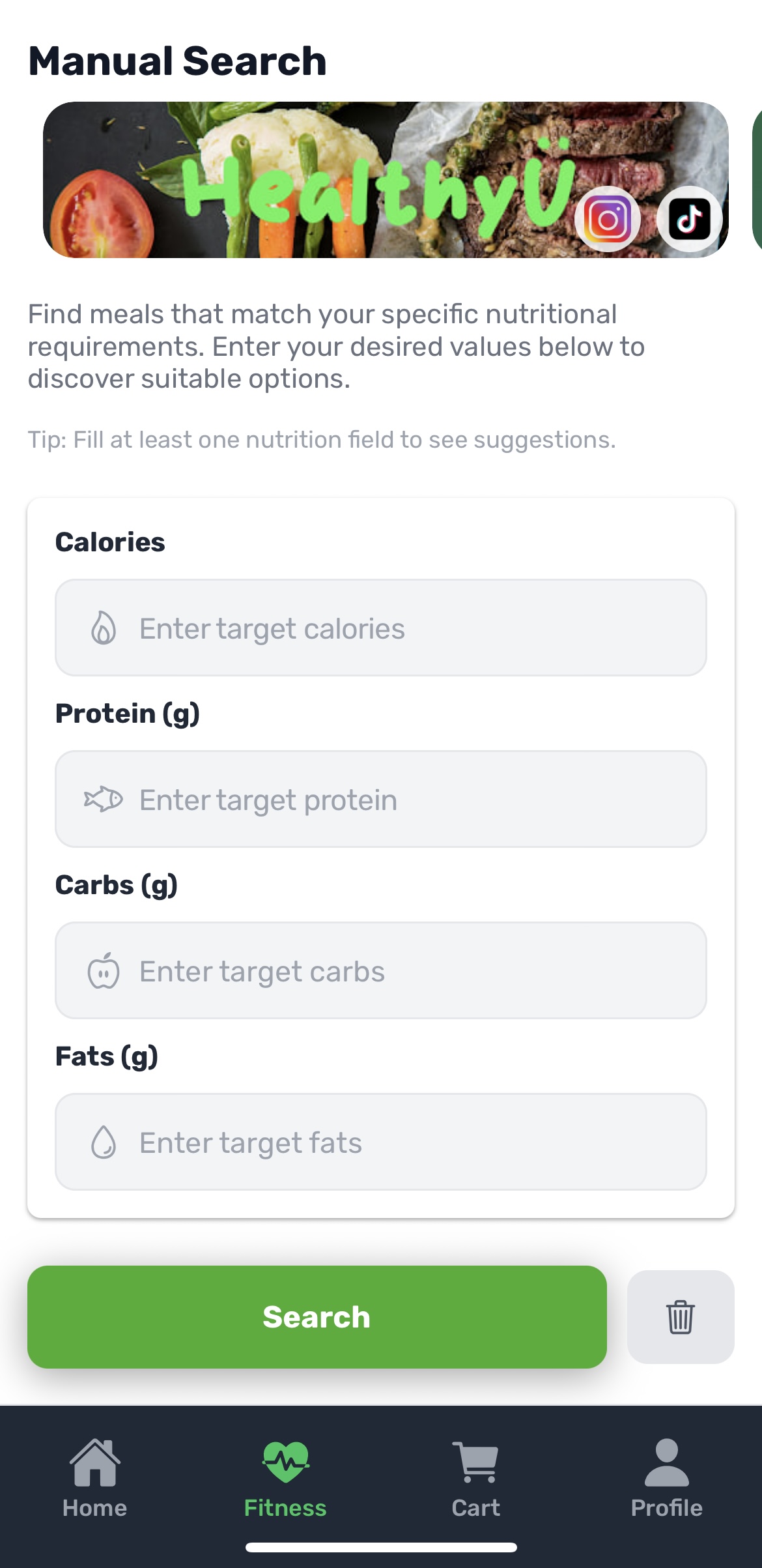The width and height of the screenshot is (762, 1568).
Task: Tap the next banner card edge
Action: point(757,179)
